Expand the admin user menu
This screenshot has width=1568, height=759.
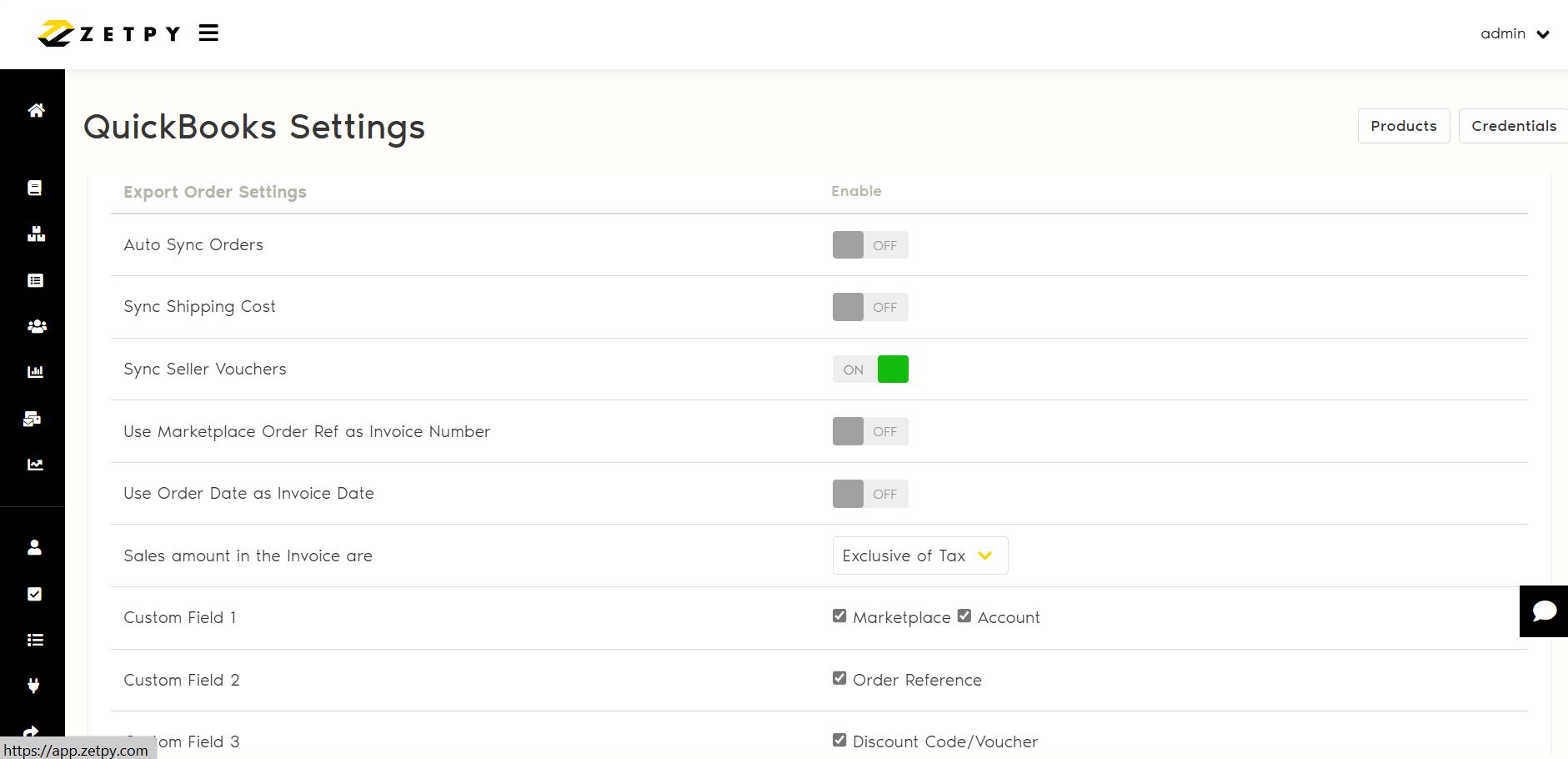click(x=1514, y=34)
